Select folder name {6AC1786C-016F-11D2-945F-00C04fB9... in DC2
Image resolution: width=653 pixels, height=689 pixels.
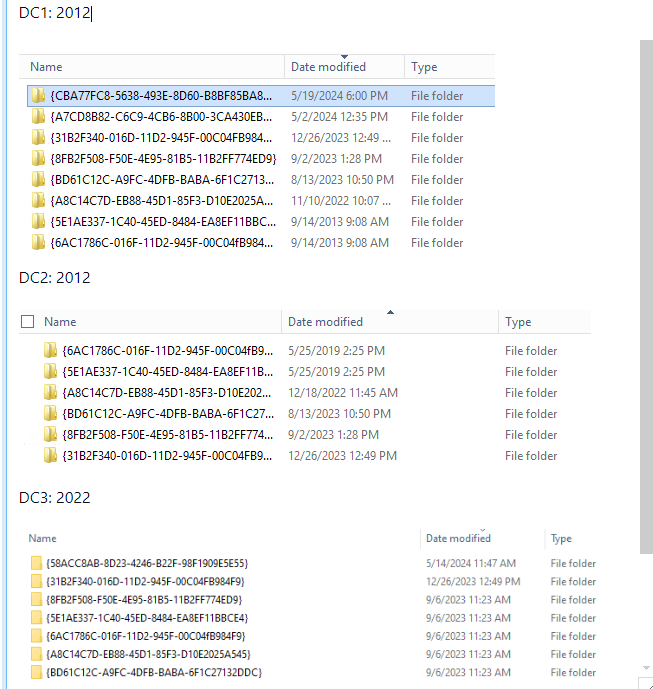(167, 351)
